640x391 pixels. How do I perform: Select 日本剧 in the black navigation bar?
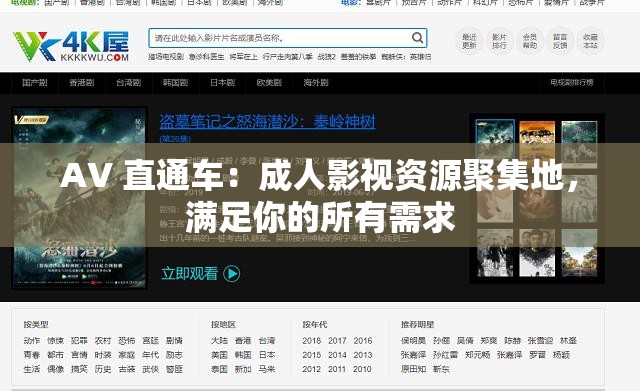point(222,83)
